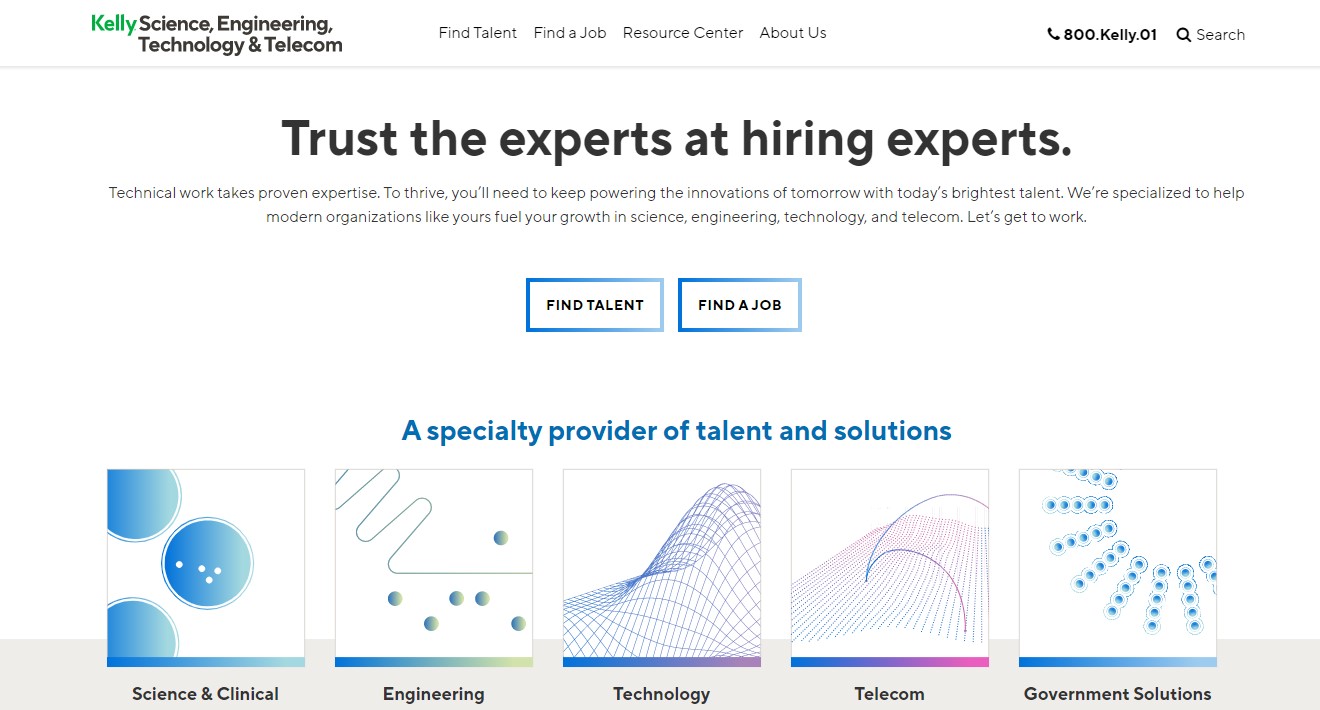
Task: Navigate to the Resource Center menu
Action: 683,32
